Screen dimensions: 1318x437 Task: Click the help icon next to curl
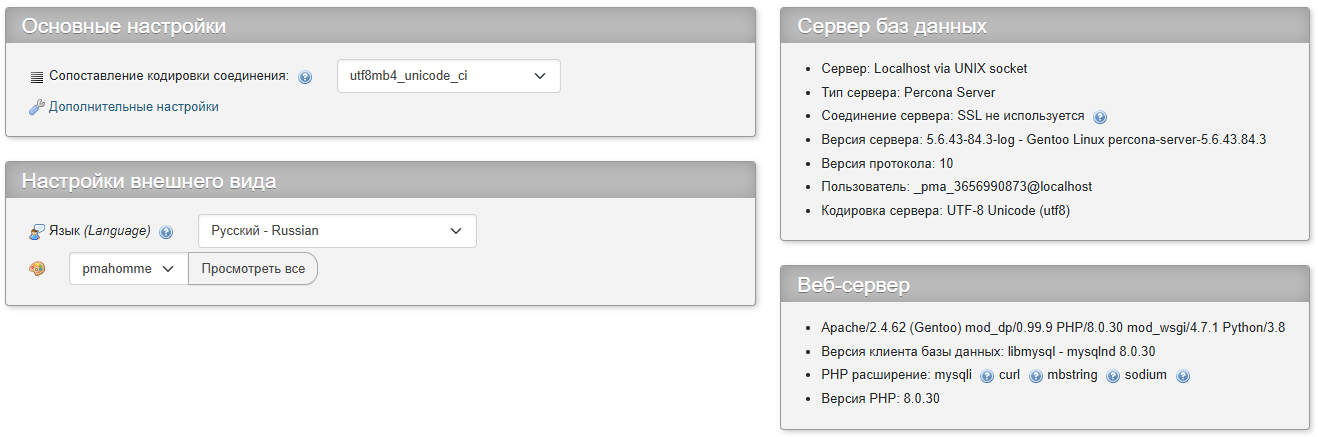point(1036,376)
